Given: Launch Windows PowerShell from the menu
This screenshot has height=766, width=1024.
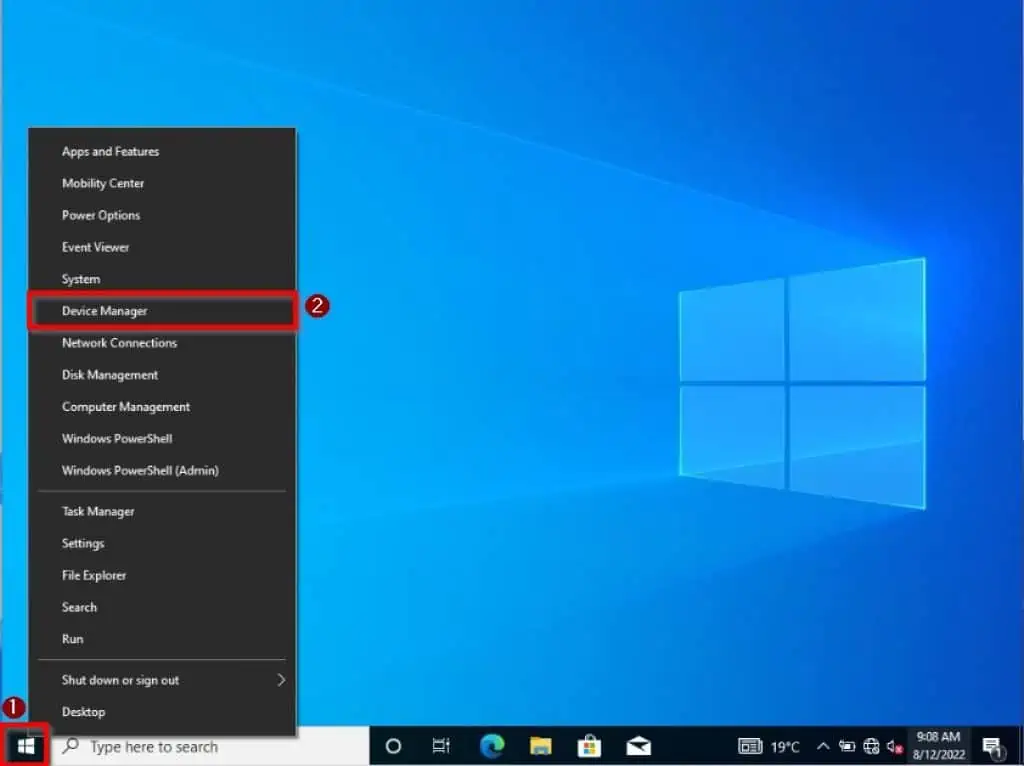Looking at the screenshot, I should (162, 439).
